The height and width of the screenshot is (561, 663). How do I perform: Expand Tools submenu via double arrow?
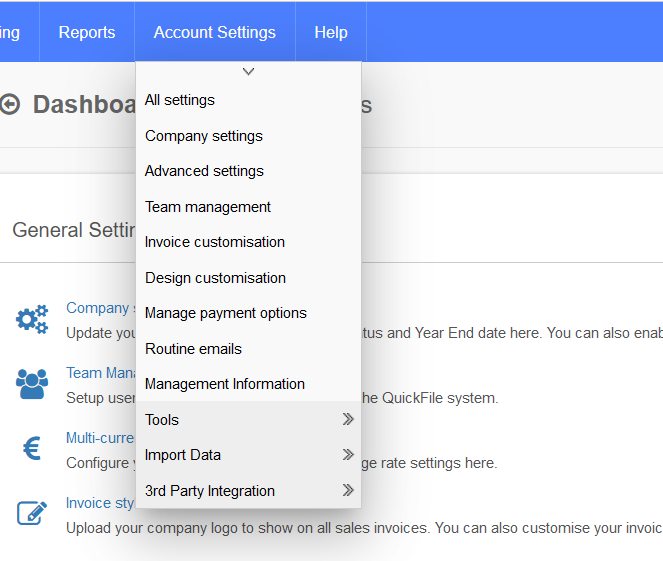pos(348,419)
